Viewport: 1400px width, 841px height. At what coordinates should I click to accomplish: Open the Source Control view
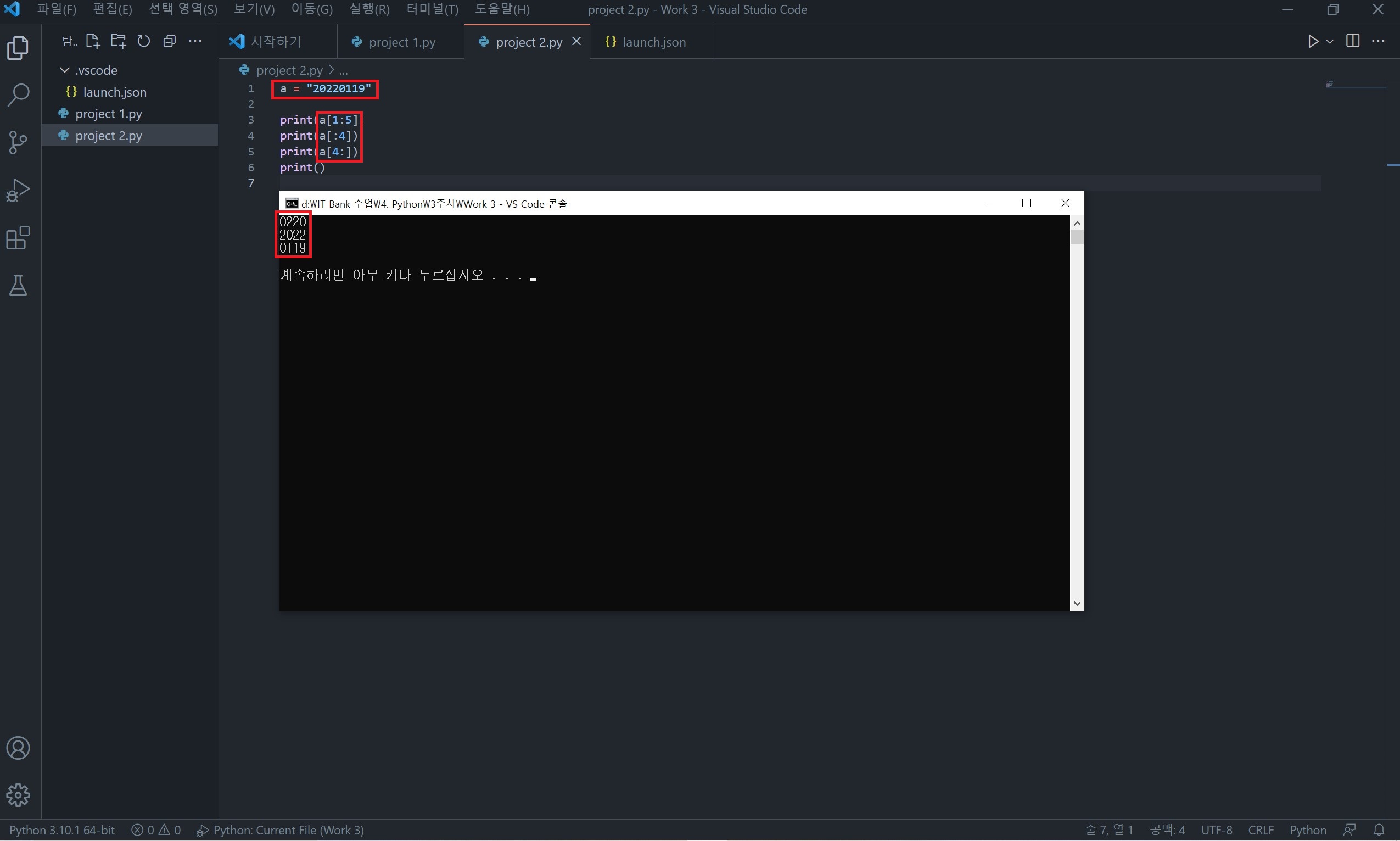pyautogui.click(x=18, y=142)
